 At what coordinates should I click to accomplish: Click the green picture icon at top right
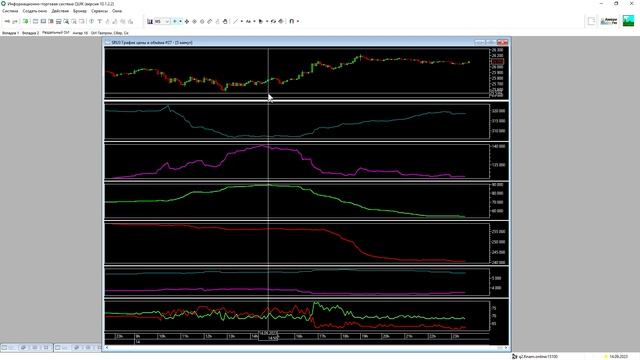628,21
